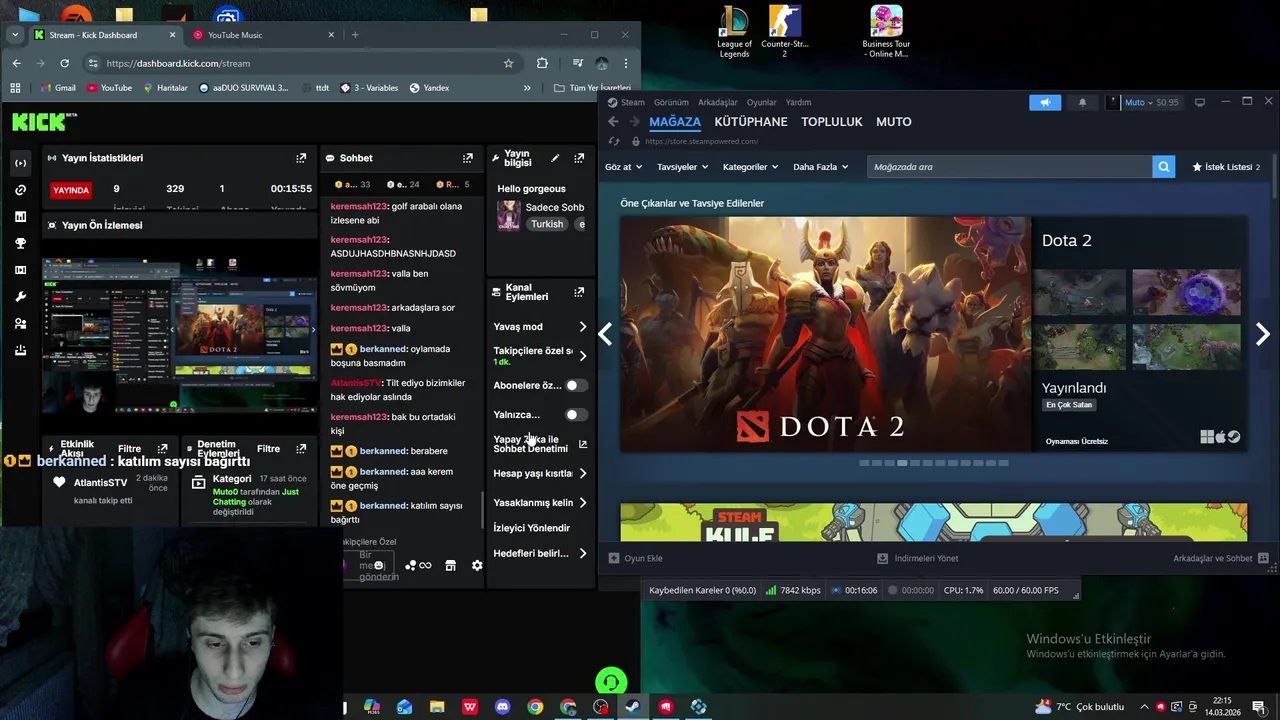Image resolution: width=1280 pixels, height=720 pixels.
Task: Click Steam store search magnifier button
Action: tap(1163, 167)
